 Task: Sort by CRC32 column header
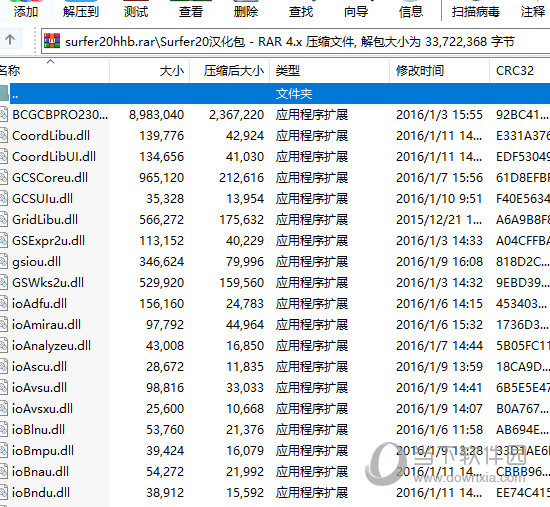pos(520,71)
